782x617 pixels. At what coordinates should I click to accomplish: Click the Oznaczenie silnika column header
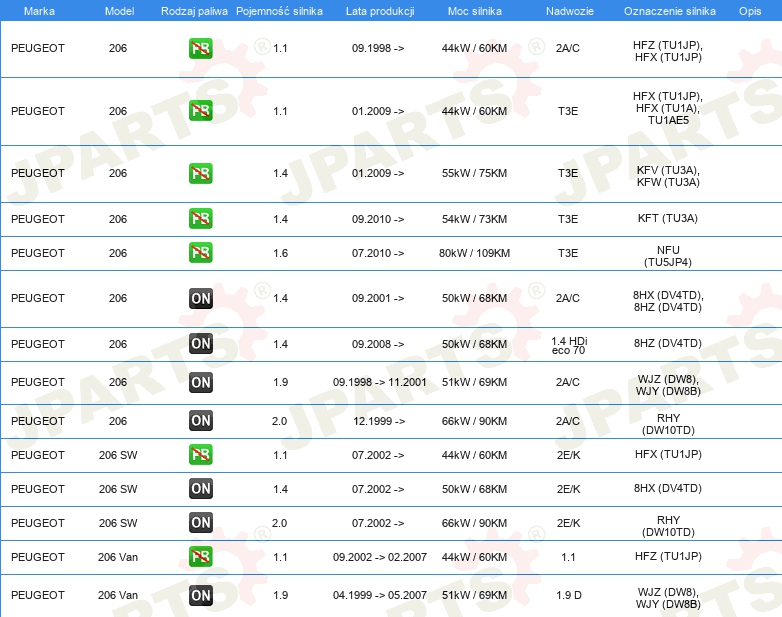[x=667, y=10]
